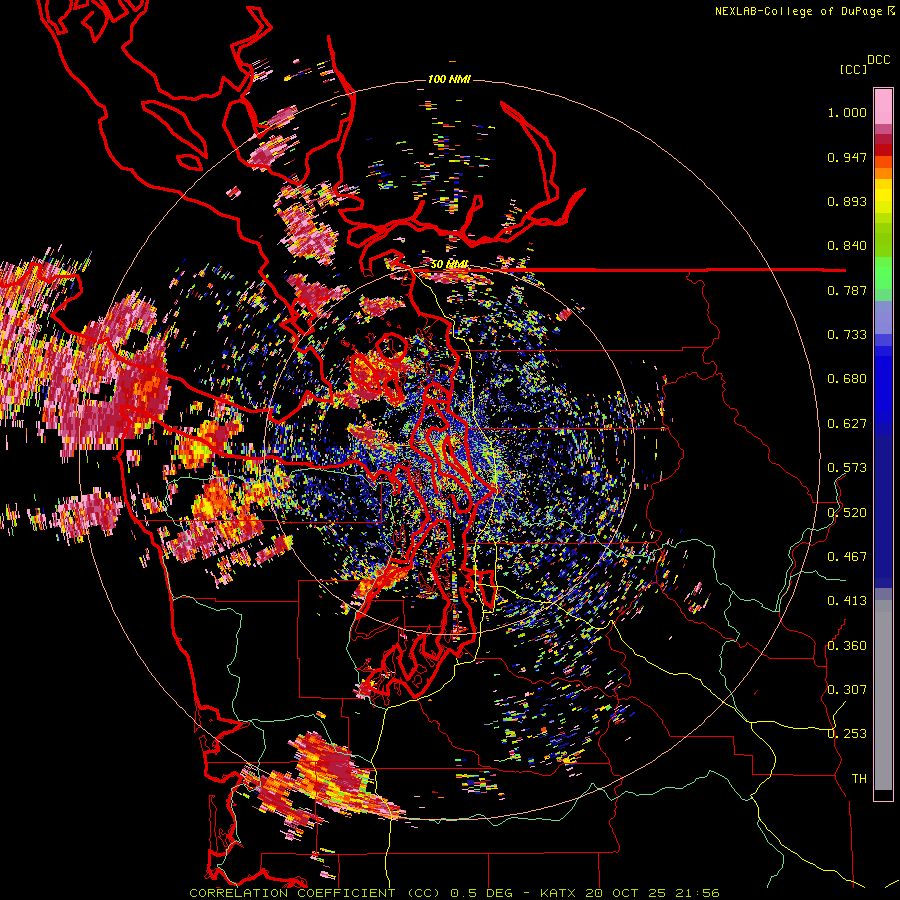Screen dimensions: 900x900
Task: Select the 0.573 scale value
Action: pyautogui.click(x=847, y=468)
